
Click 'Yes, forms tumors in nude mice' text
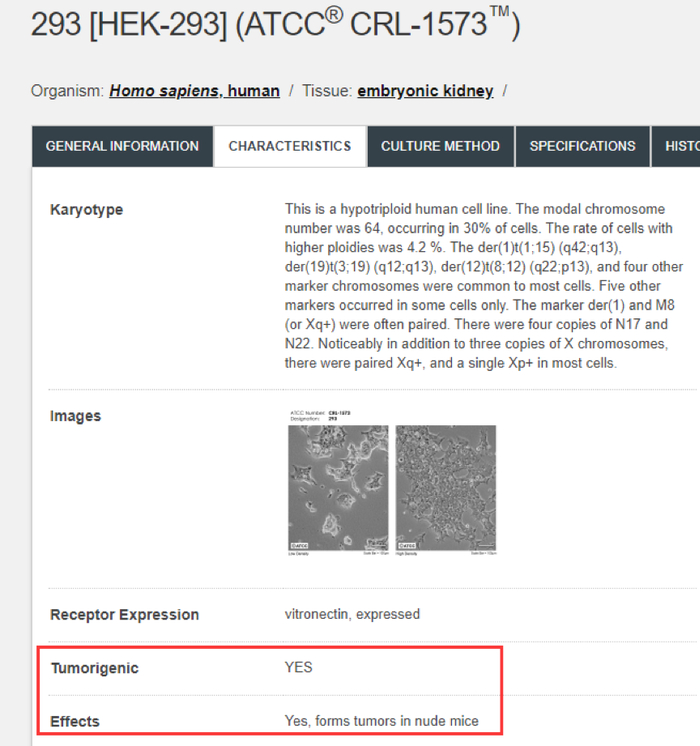coord(381,721)
